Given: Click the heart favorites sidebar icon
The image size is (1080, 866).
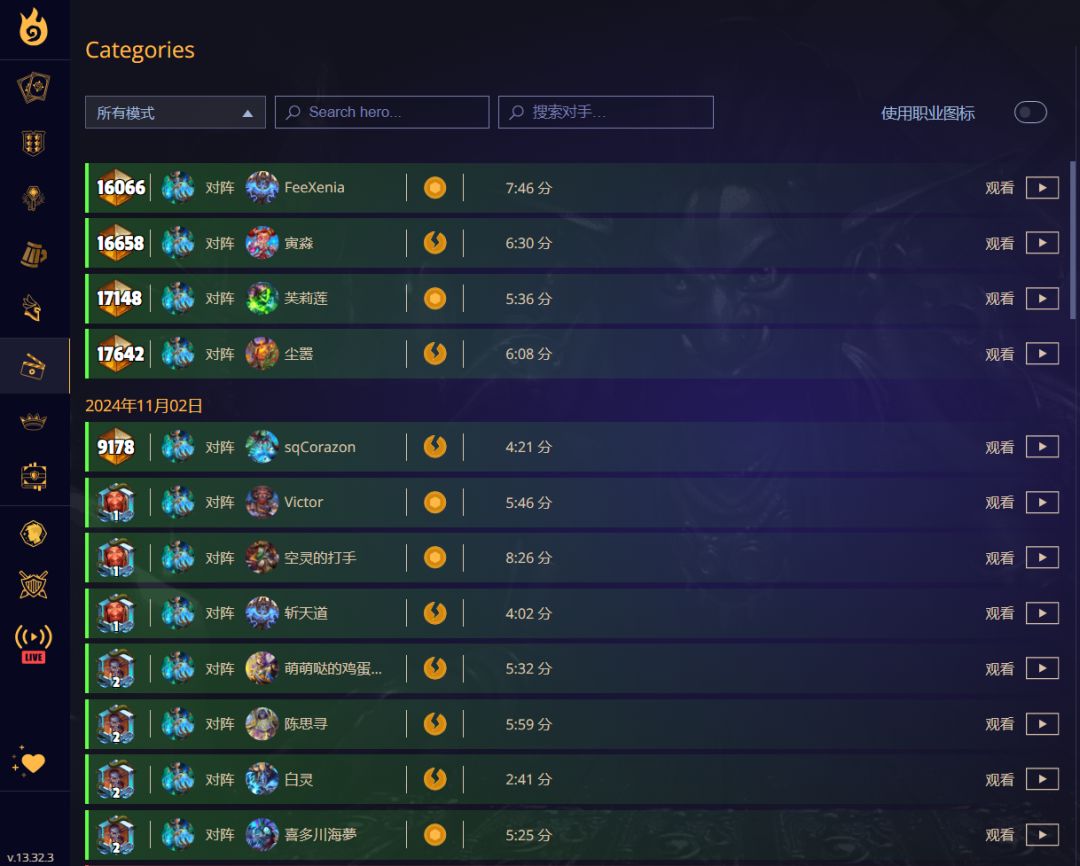Looking at the screenshot, I should pyautogui.click(x=29, y=761).
